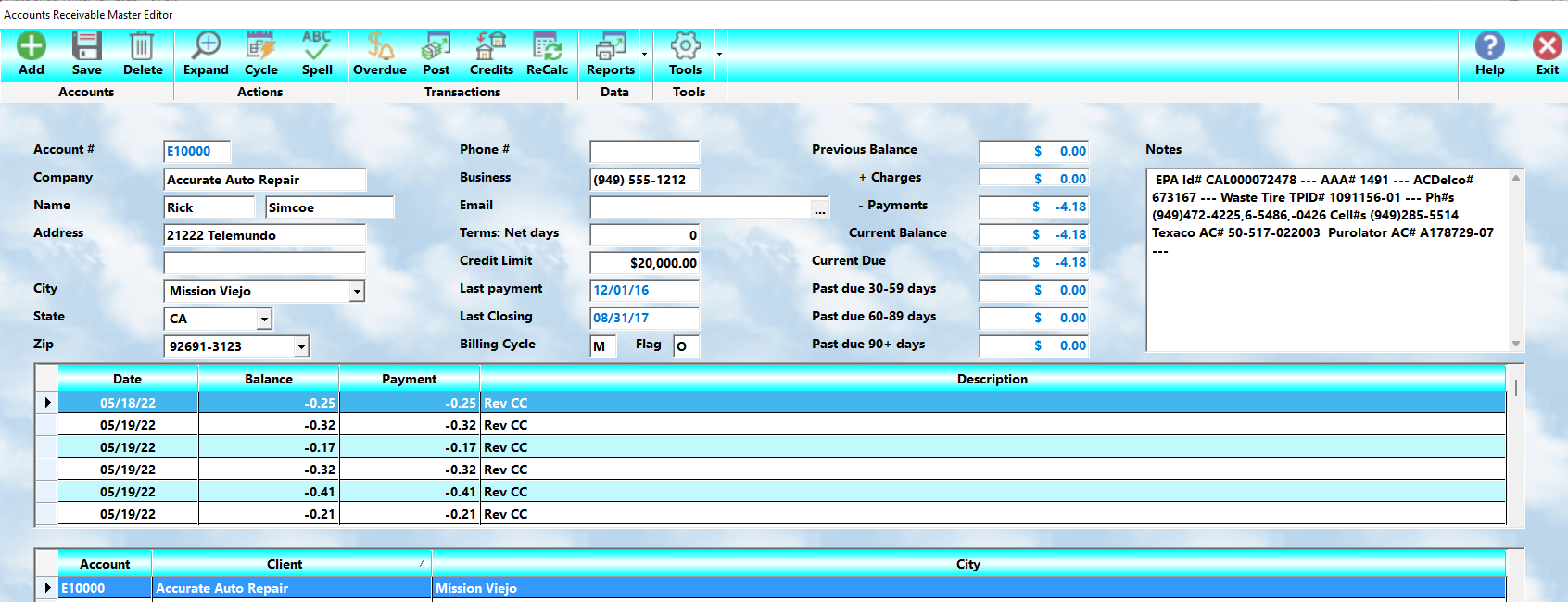1568x602 pixels.
Task: Edit the Address line 21222 Telemundo
Action: coord(265,235)
